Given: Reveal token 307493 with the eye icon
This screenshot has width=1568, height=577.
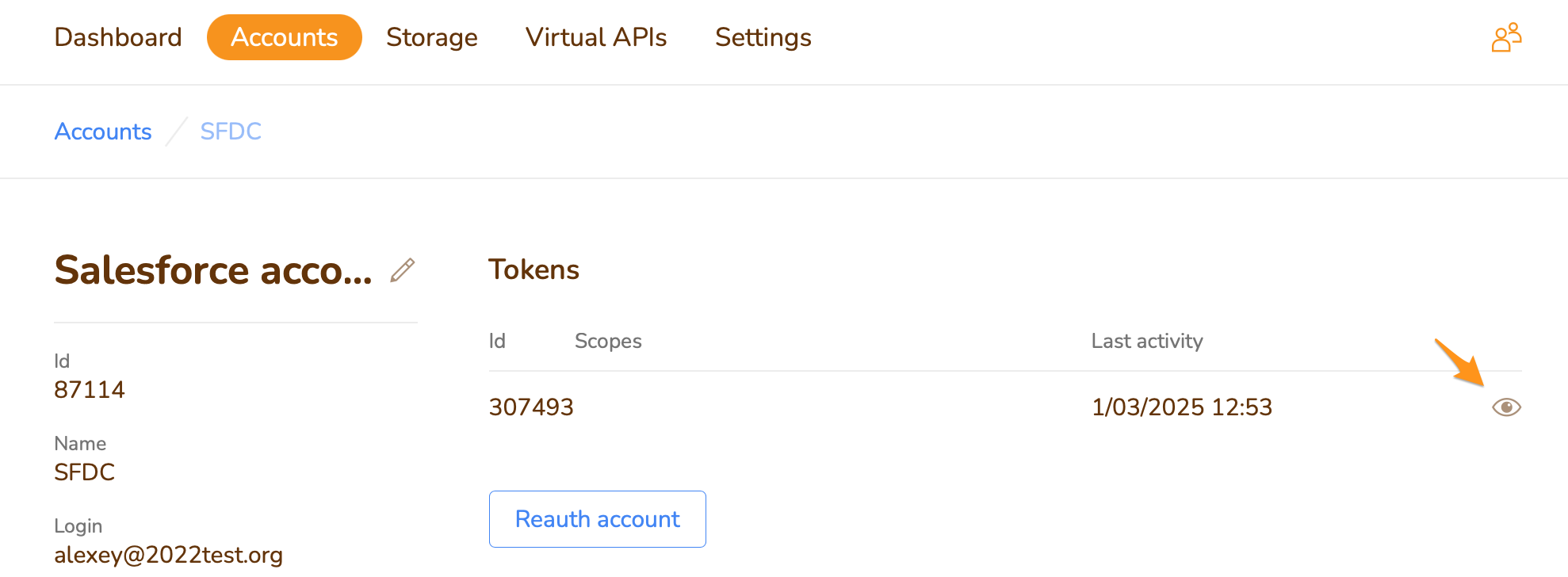Looking at the screenshot, I should (x=1506, y=407).
